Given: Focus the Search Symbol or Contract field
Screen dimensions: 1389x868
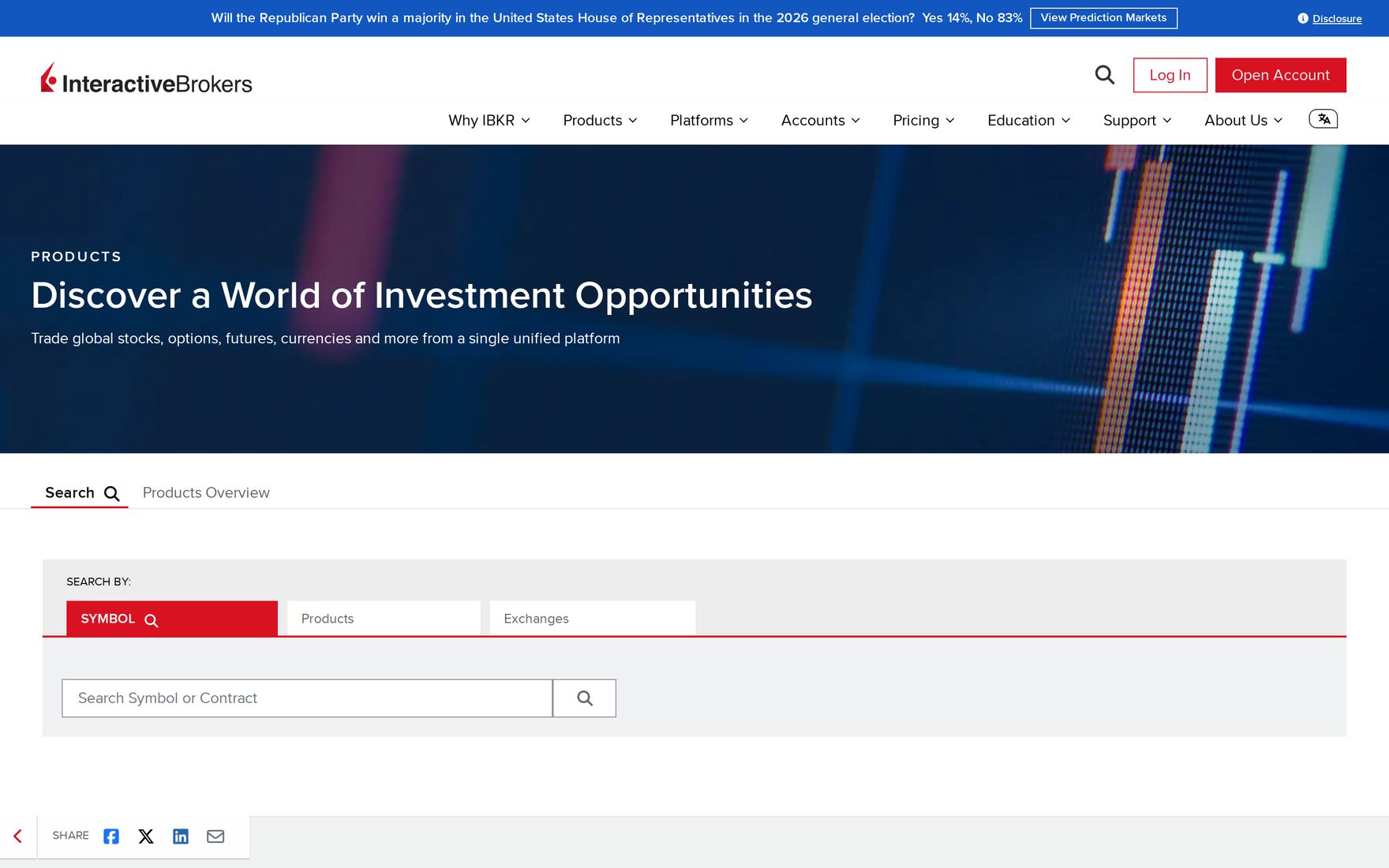Looking at the screenshot, I should (x=307, y=698).
